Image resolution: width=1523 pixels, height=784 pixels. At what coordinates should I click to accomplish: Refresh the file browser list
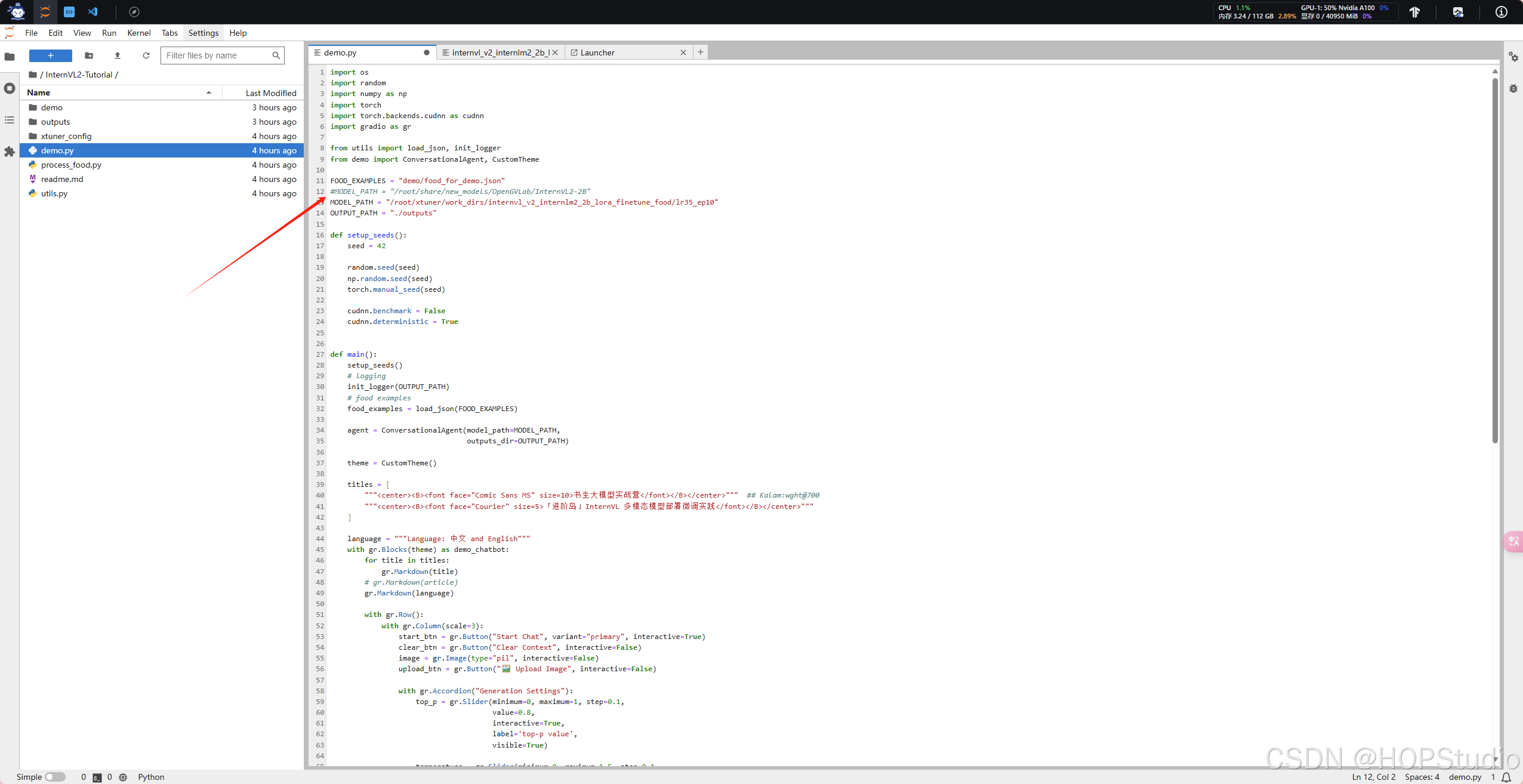coord(146,55)
